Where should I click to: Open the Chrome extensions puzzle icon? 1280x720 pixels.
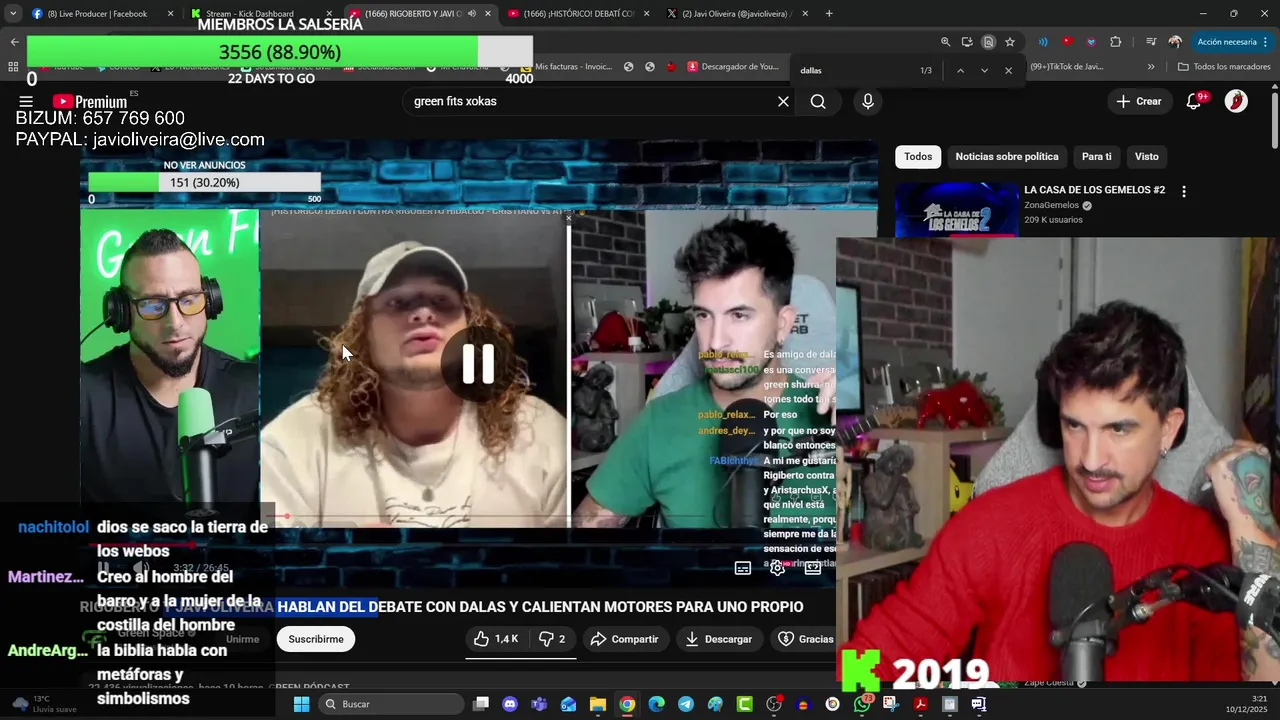(x=1116, y=42)
